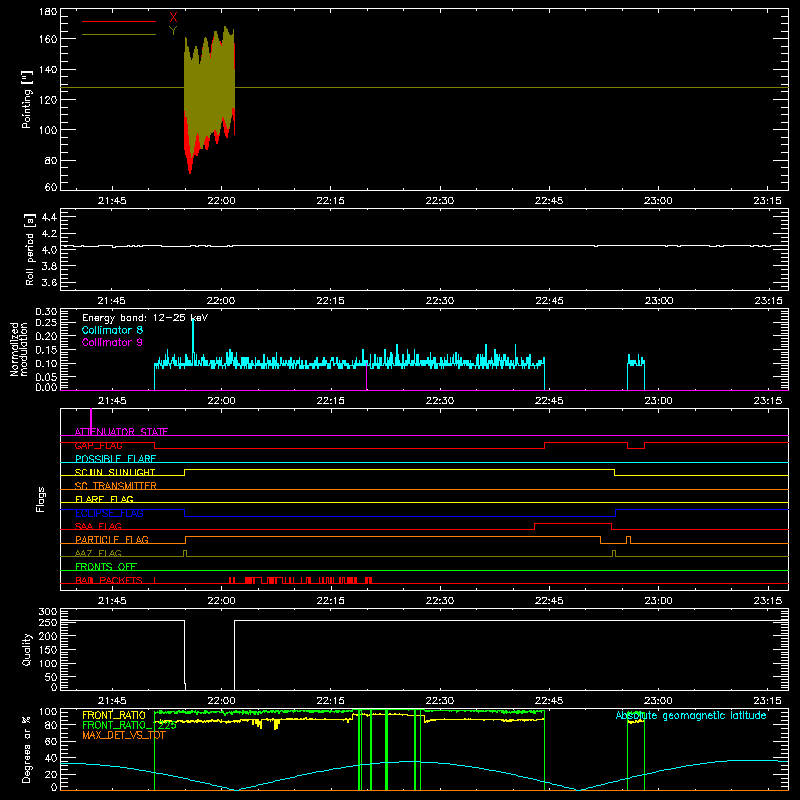Click the yellow FRONT_RATIO legend entry
The image size is (800, 800).
(114, 715)
